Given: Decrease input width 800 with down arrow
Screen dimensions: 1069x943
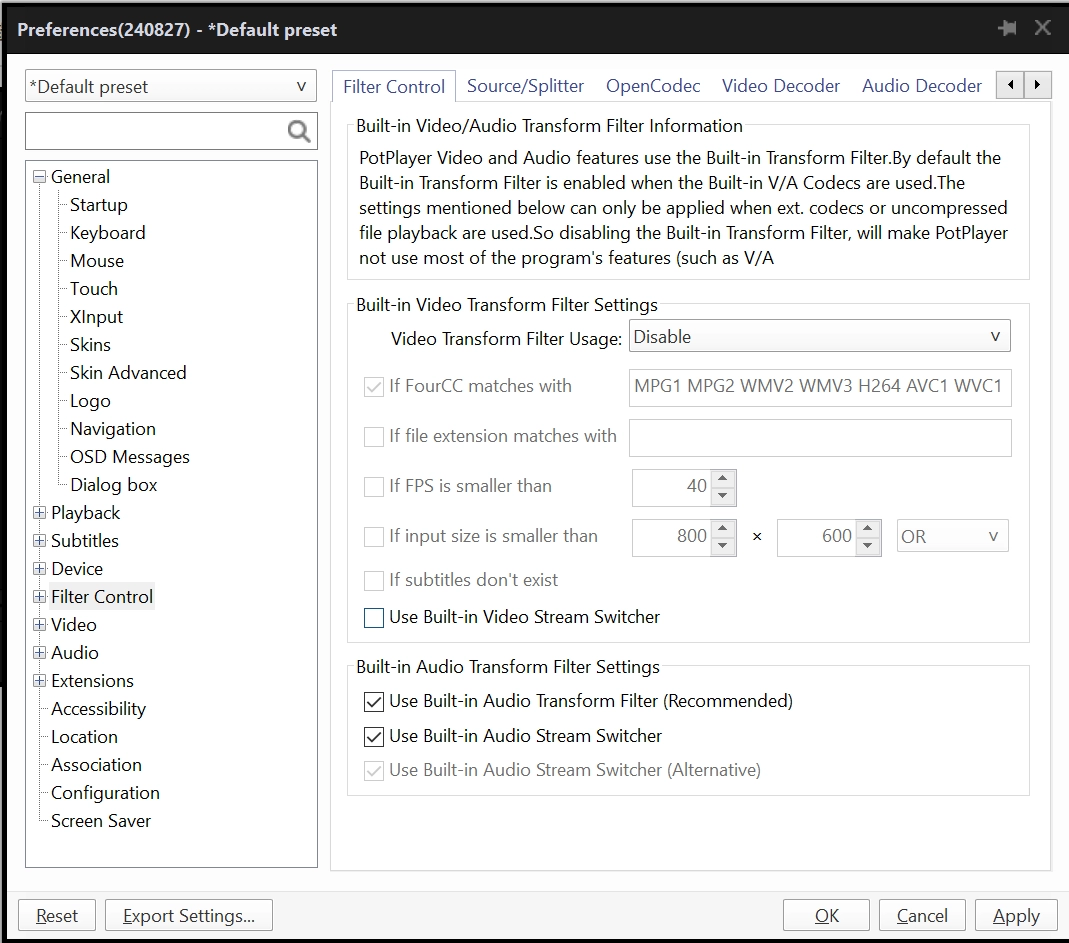Looking at the screenshot, I should coord(723,545).
